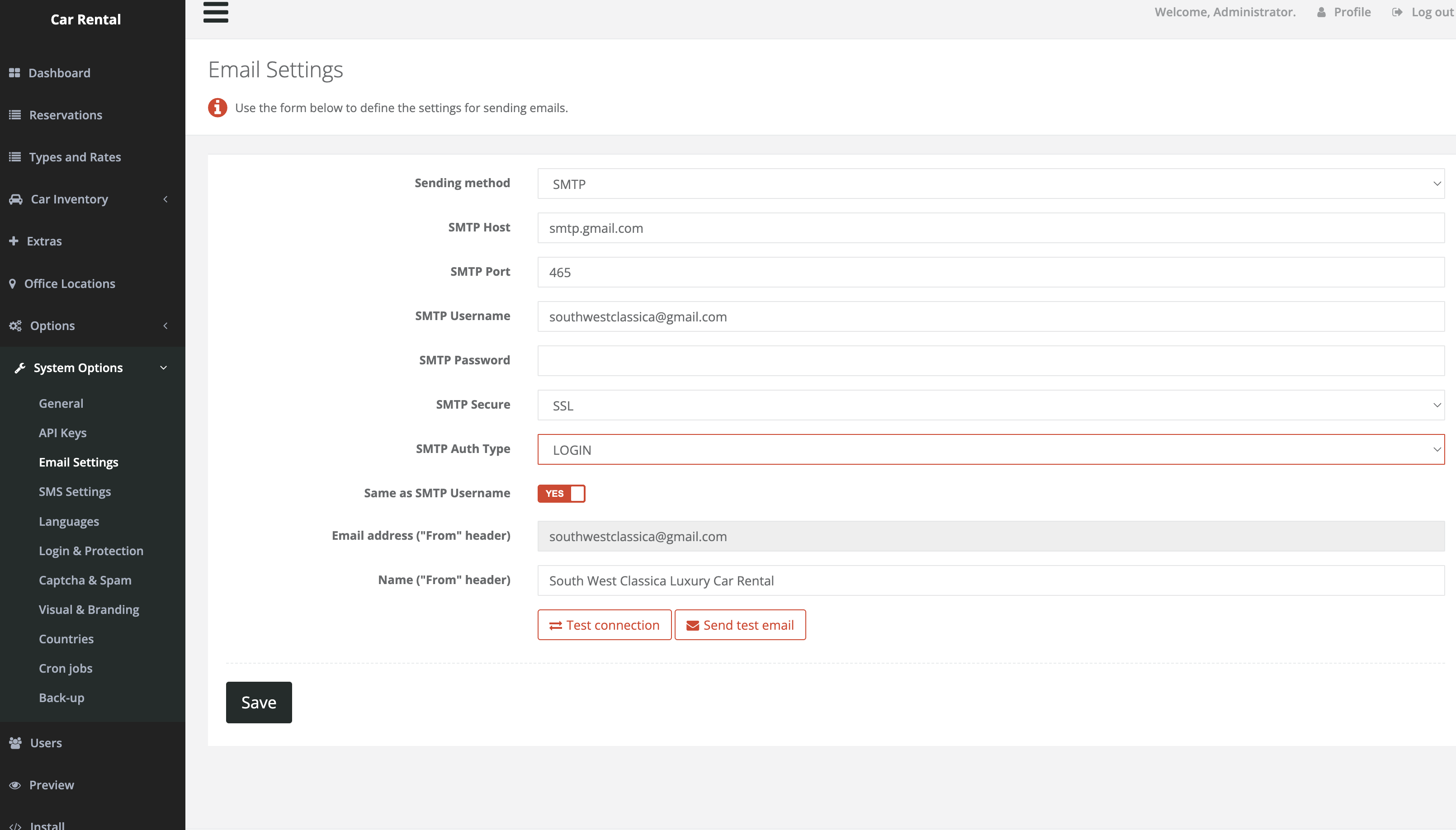Image resolution: width=1456 pixels, height=830 pixels.
Task: Expand Car Inventory submenu chevron
Action: pos(165,199)
